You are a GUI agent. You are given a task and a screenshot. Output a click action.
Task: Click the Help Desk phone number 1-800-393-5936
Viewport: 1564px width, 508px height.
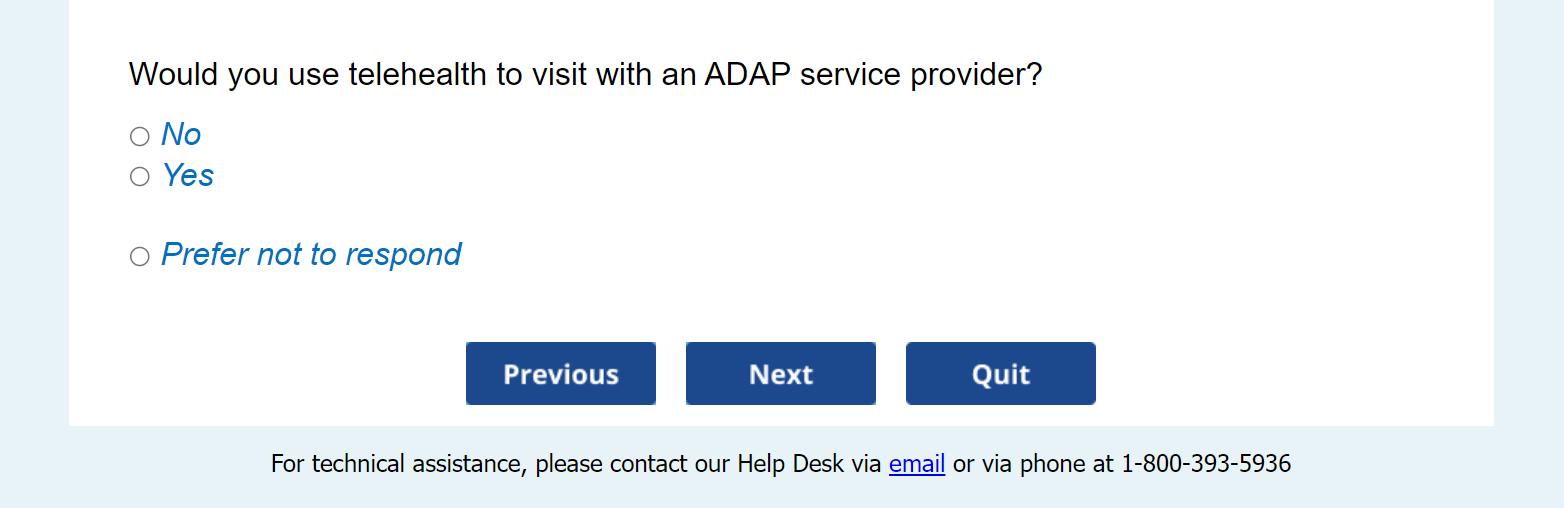pyautogui.click(x=1206, y=464)
